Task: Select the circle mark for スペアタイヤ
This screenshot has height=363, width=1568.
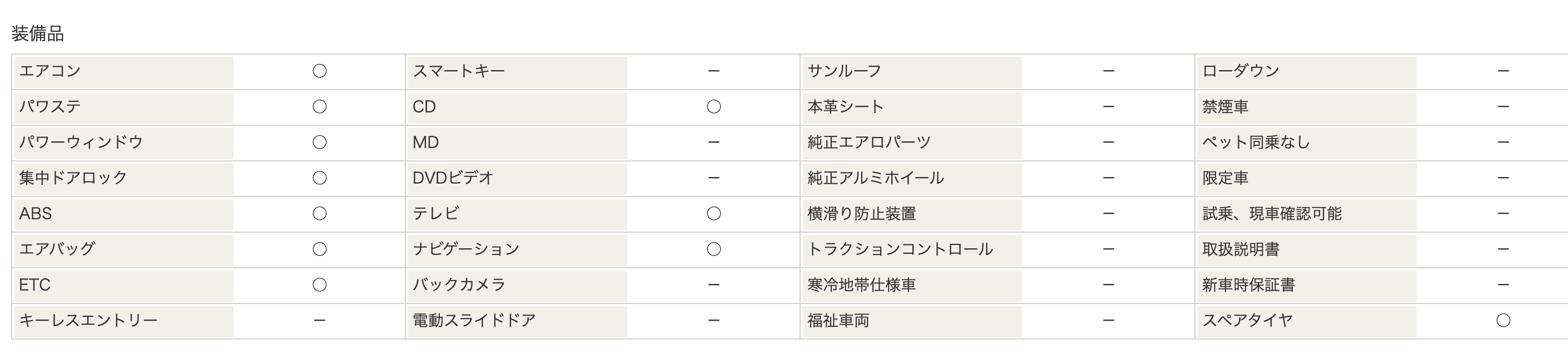Action: pyautogui.click(x=1503, y=320)
